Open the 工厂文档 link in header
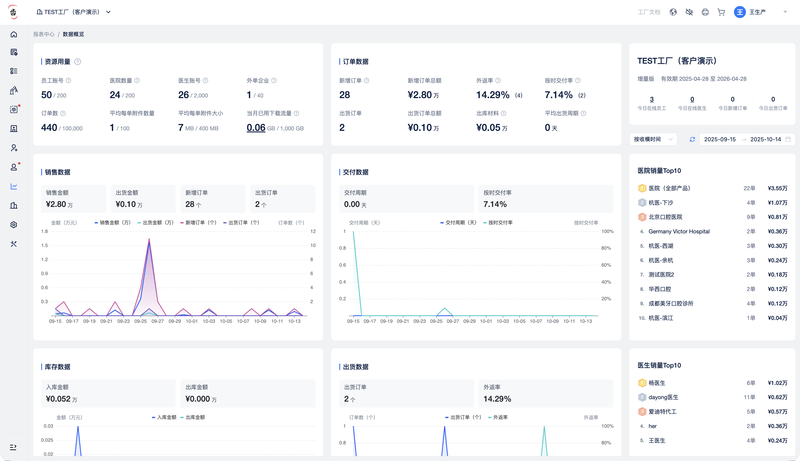The width and height of the screenshot is (800, 461). click(649, 12)
